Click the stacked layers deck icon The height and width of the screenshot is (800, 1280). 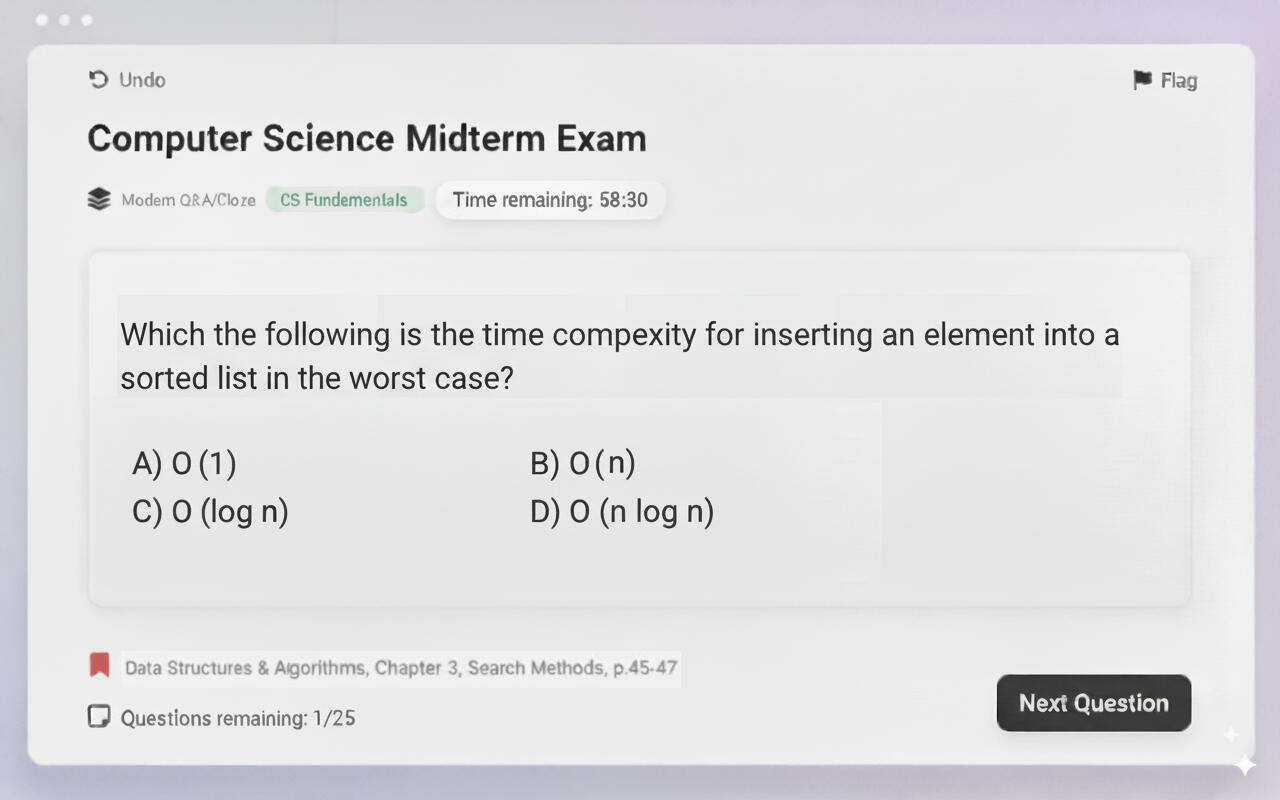coord(99,200)
